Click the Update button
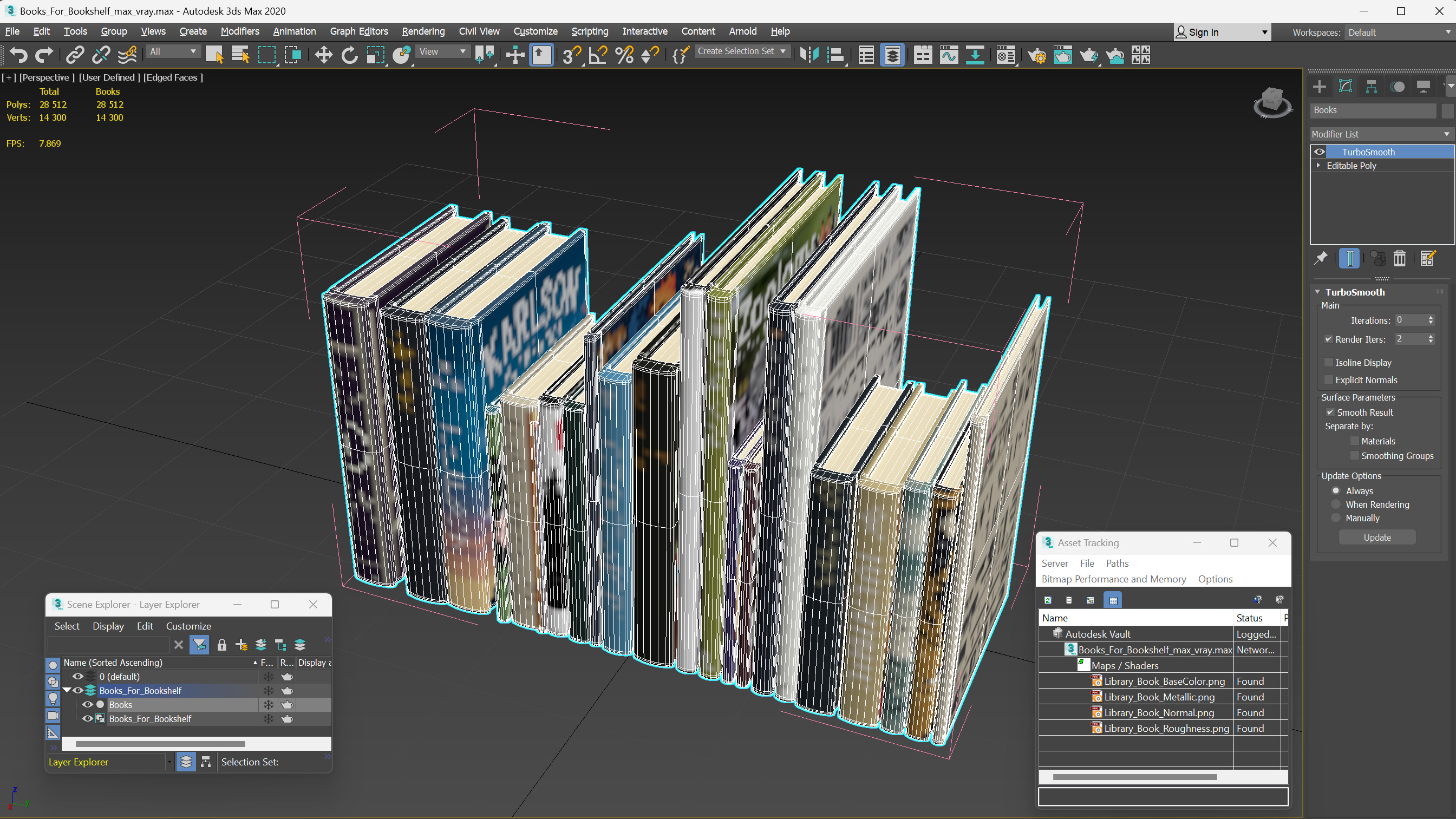Screen dimensions: 1456x819 [1377, 537]
